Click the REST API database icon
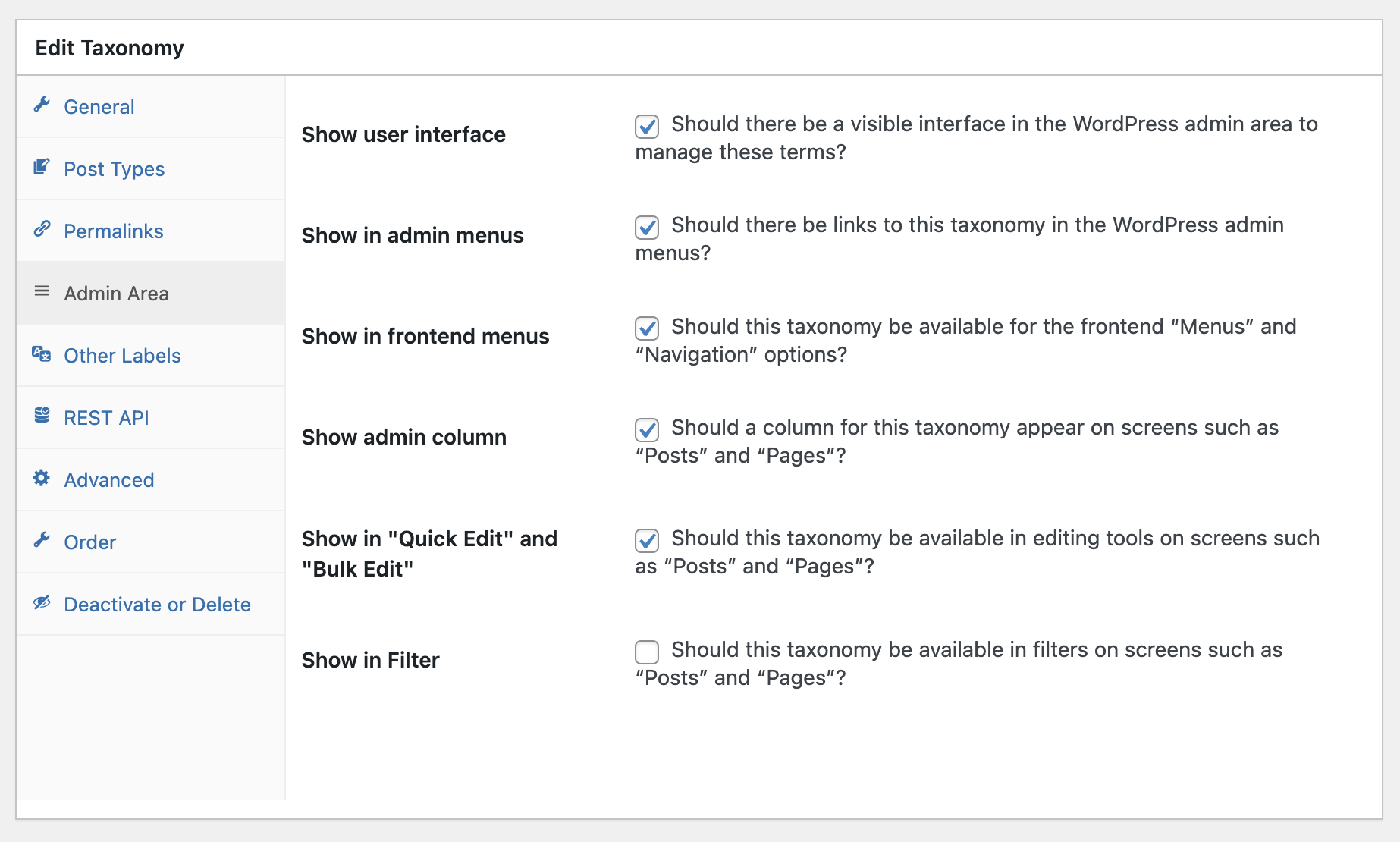The width and height of the screenshot is (1400, 842). 41,416
